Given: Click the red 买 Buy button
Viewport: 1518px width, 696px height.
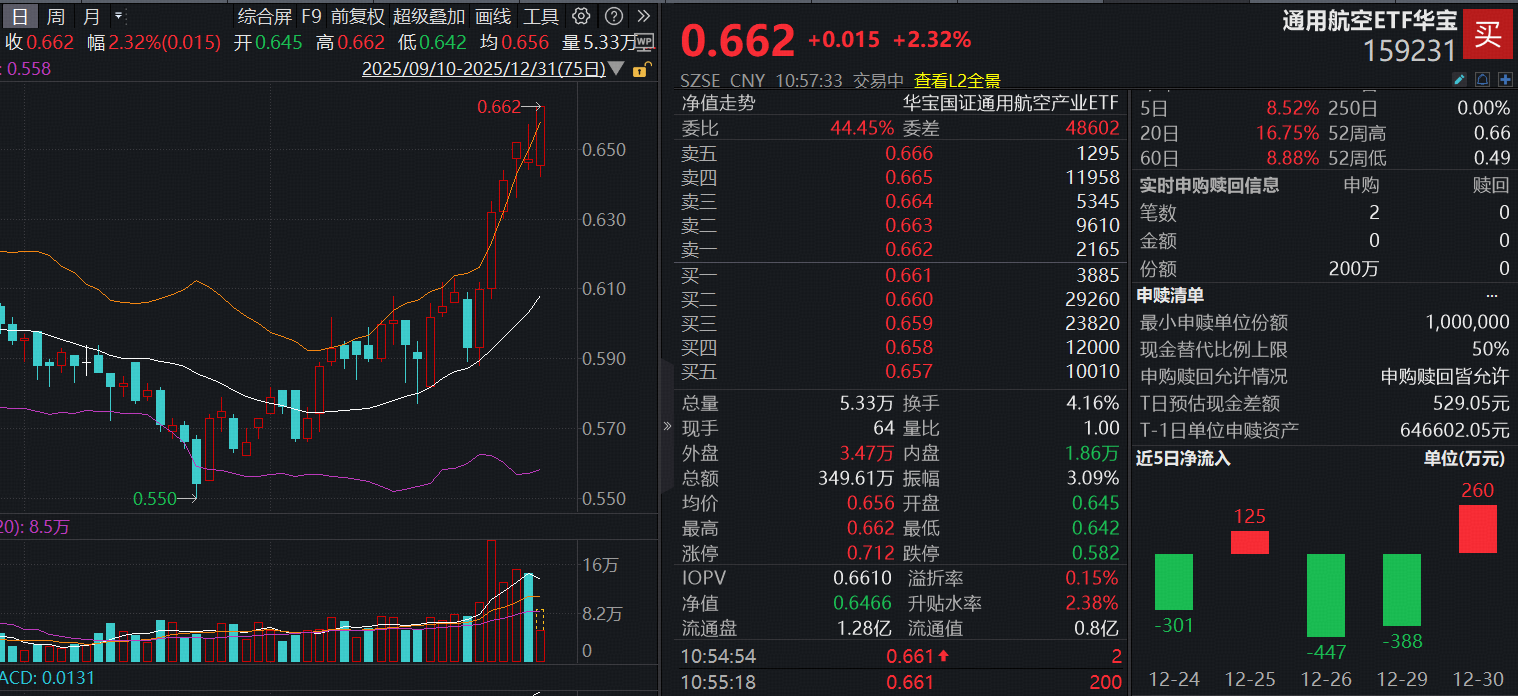Looking at the screenshot, I should (1487, 33).
